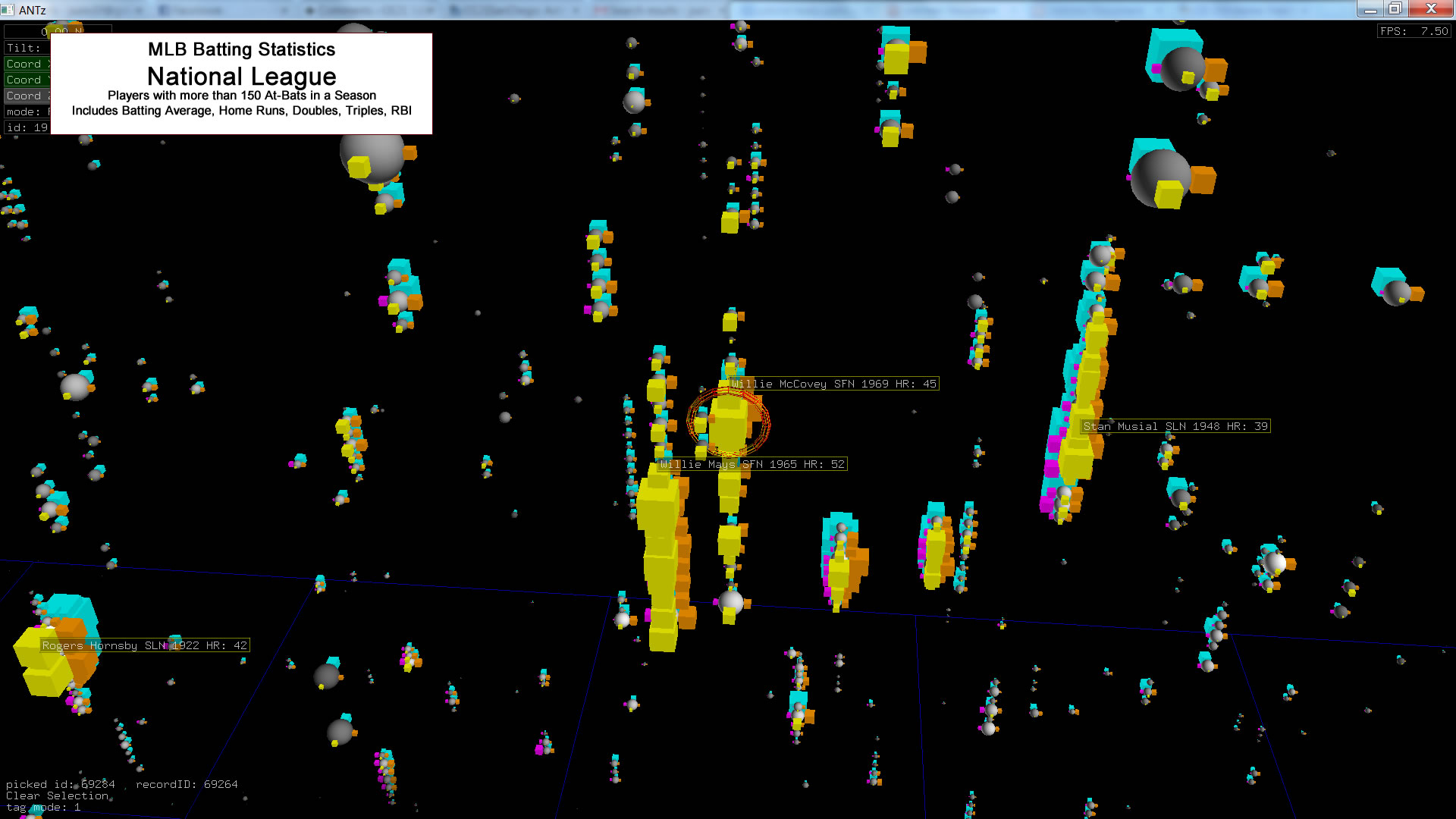Click the ANTz application icon in title bar
Image resolution: width=1456 pixels, height=819 pixels.
click(x=8, y=10)
